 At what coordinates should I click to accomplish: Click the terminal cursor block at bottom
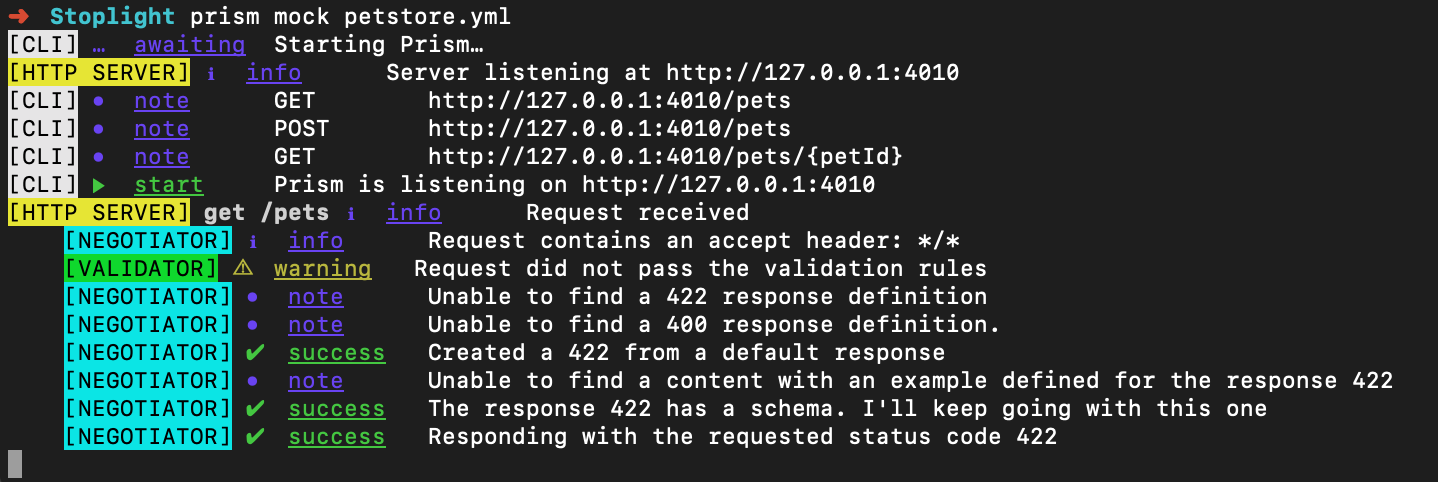tap(14, 462)
